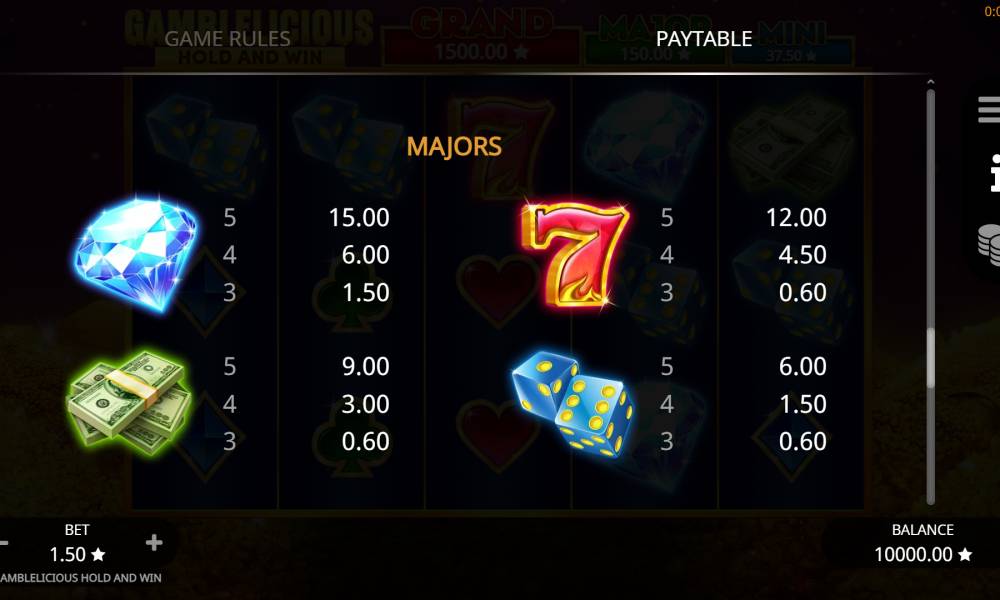This screenshot has width=1000, height=600.
Task: Open the coins stack icon
Action: click(989, 244)
